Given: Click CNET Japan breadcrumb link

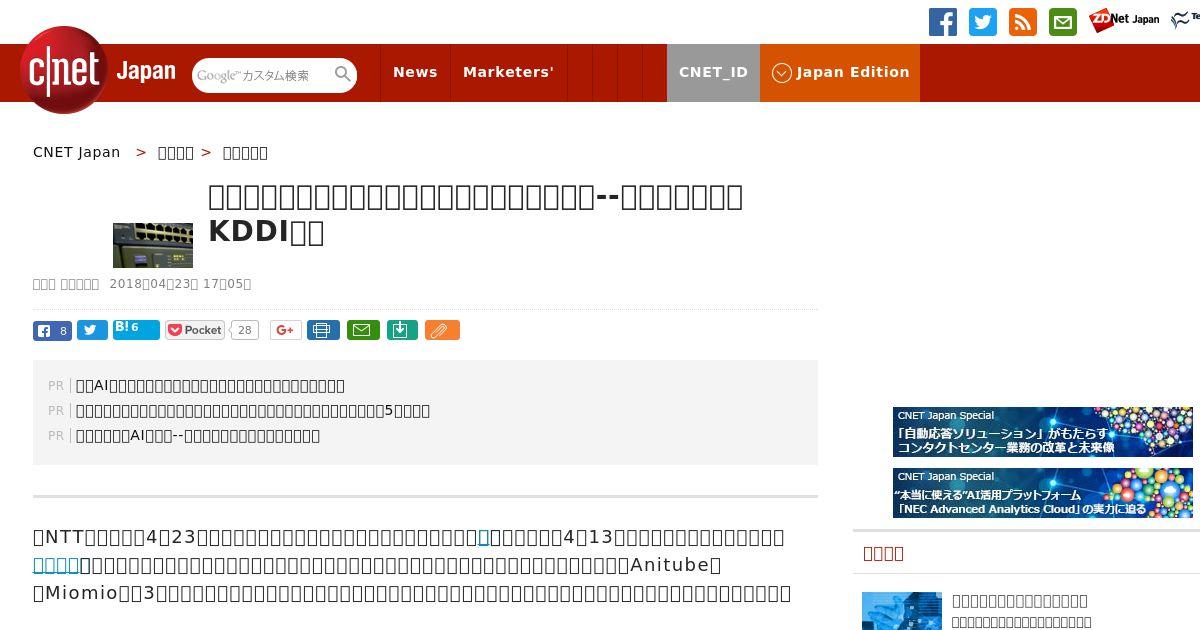Looking at the screenshot, I should click(x=77, y=152).
